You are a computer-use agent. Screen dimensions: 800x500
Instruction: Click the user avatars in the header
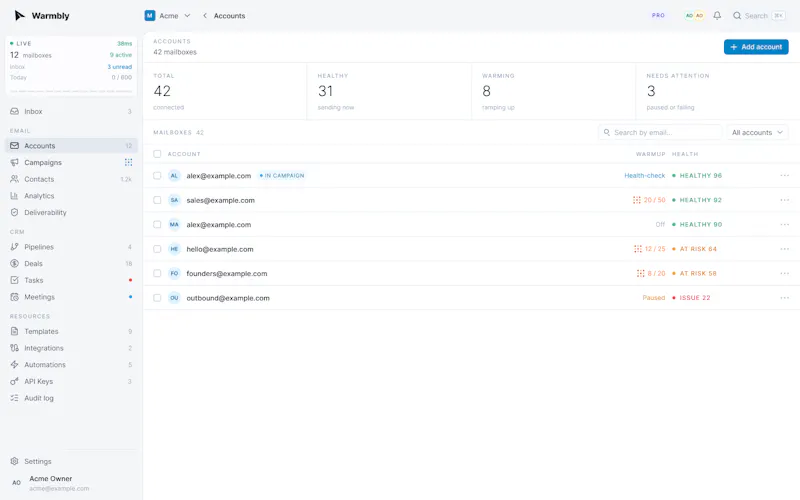point(694,16)
